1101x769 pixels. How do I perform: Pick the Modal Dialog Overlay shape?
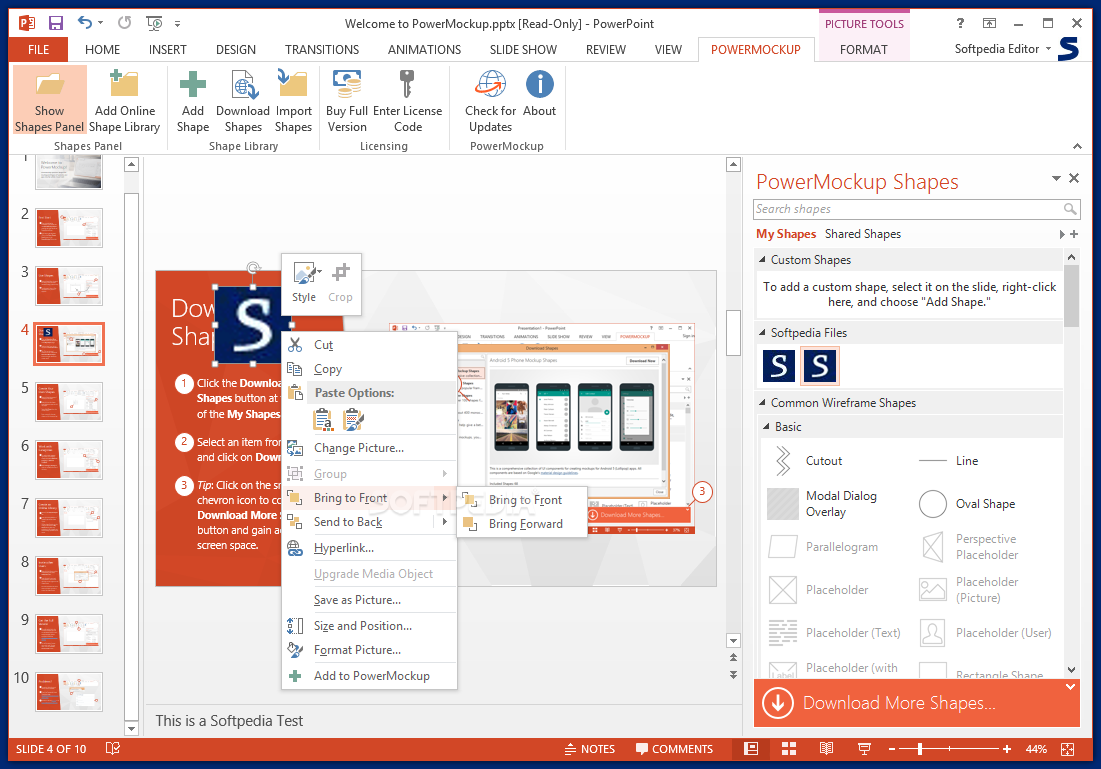[x=823, y=504]
